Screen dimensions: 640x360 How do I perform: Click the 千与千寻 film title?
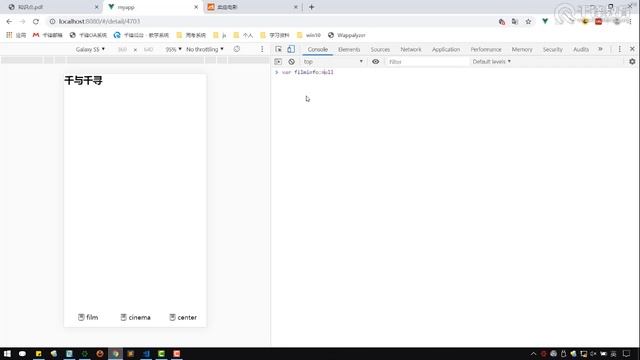point(83,80)
